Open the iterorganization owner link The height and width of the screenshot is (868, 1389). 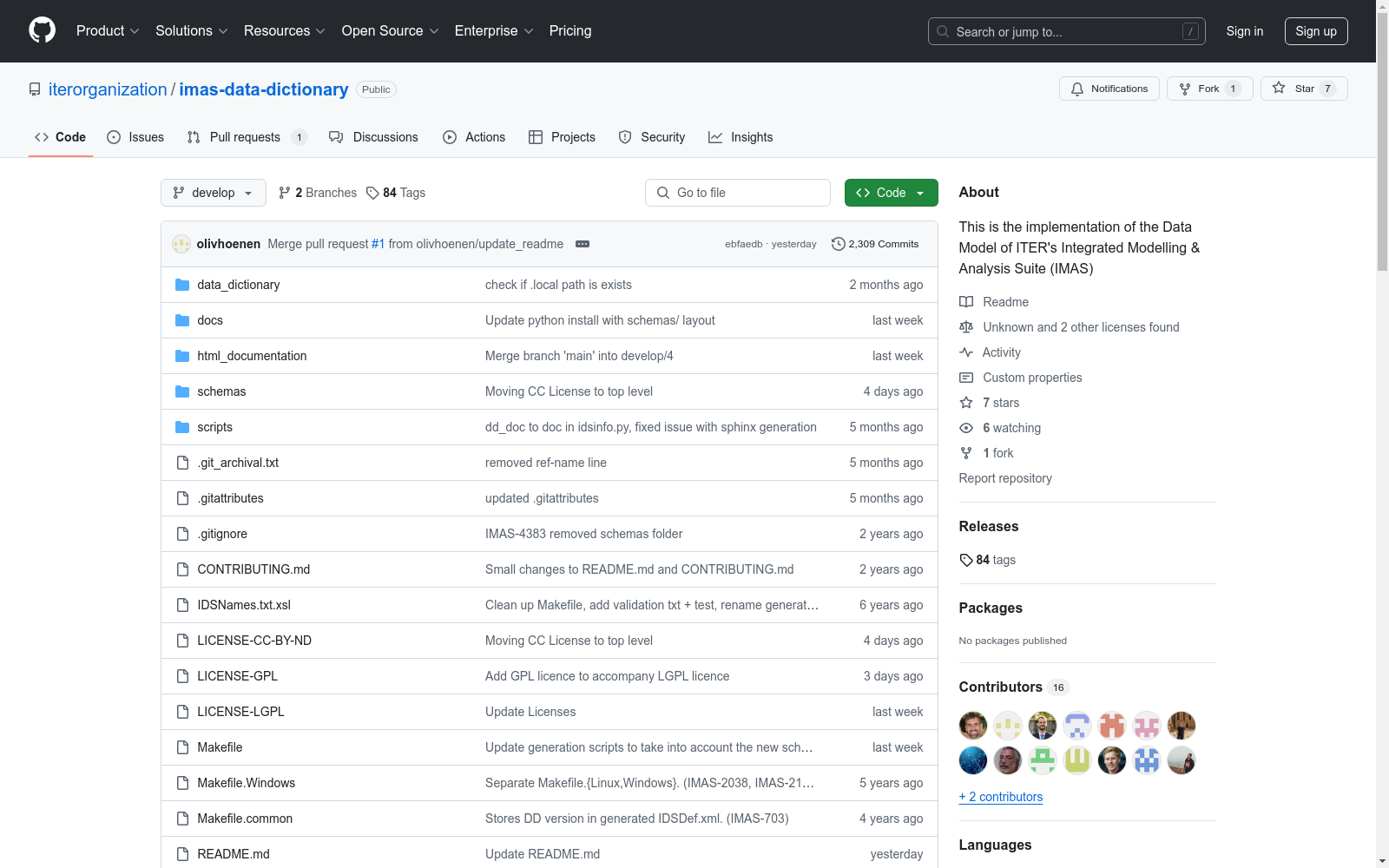[x=108, y=89]
